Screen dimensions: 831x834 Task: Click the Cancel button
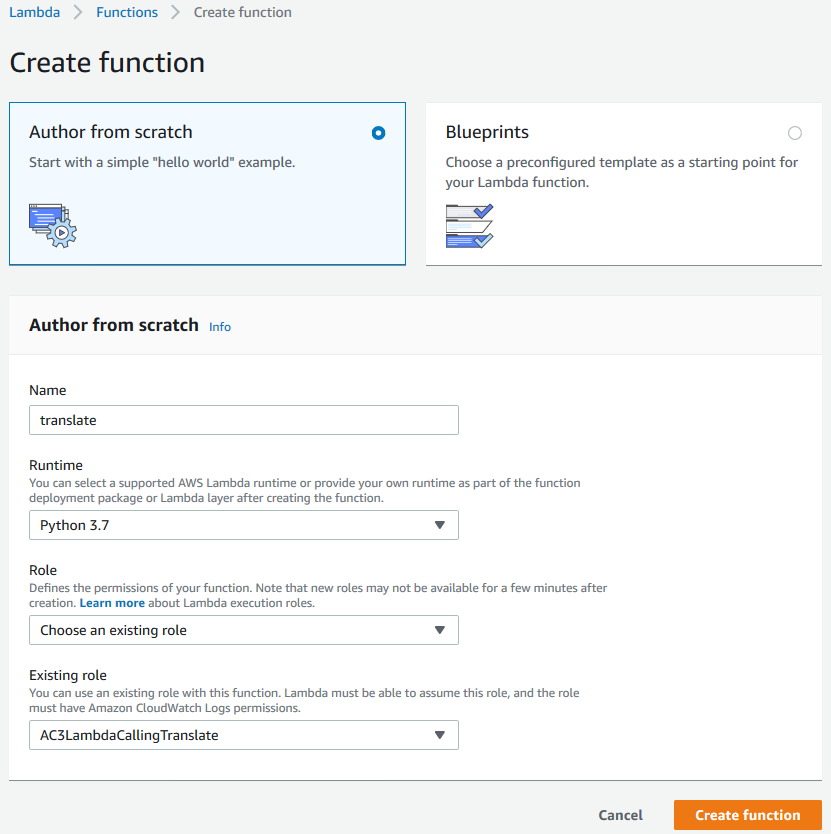(620, 815)
